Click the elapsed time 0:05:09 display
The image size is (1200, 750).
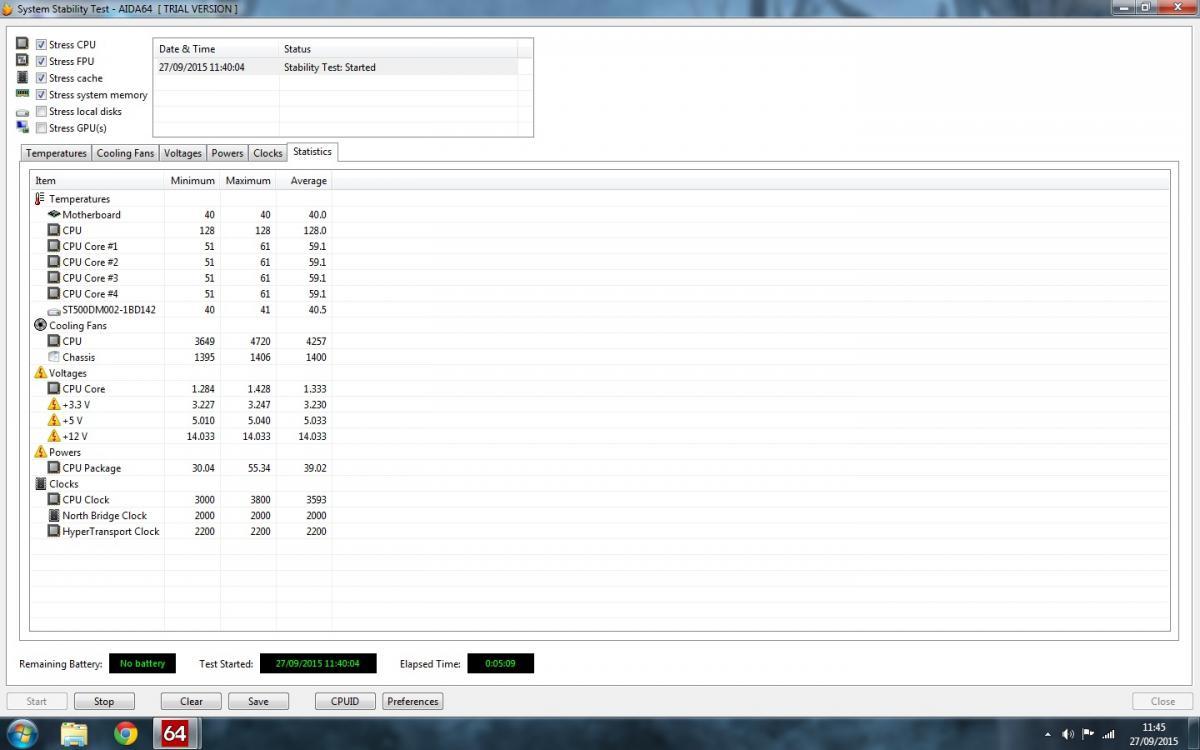click(x=500, y=664)
